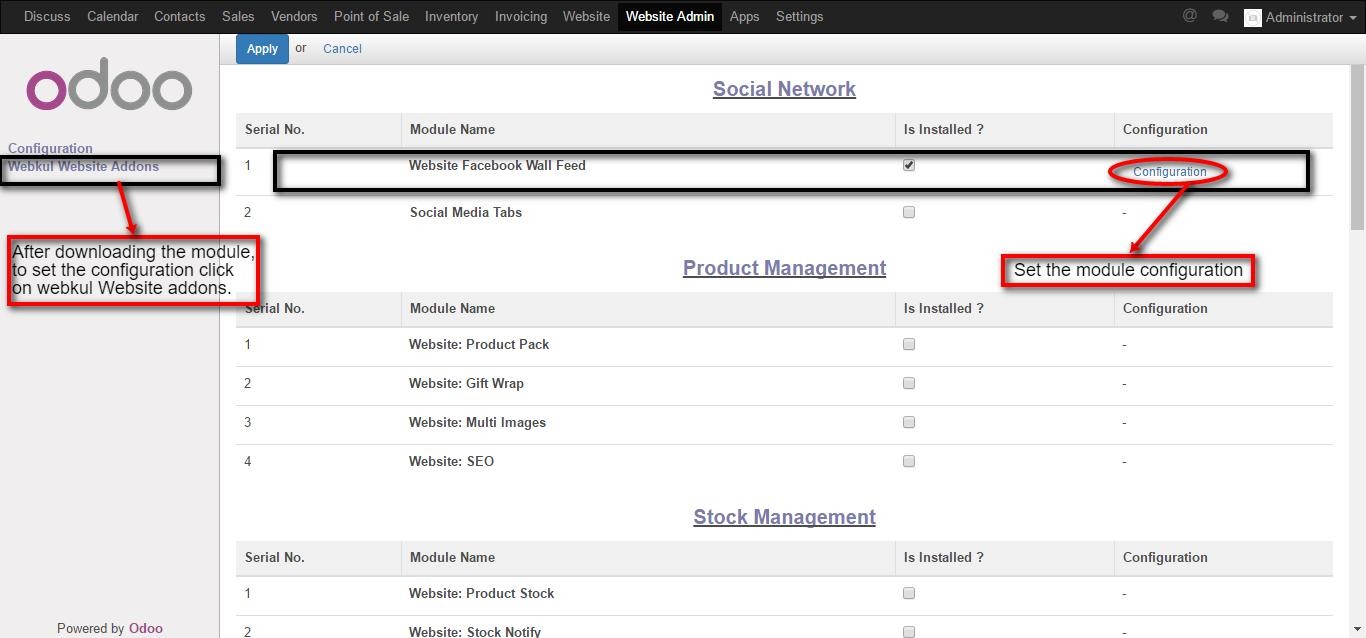Click the Powered by Odoo link
The height and width of the screenshot is (638, 1366).
tap(145, 628)
